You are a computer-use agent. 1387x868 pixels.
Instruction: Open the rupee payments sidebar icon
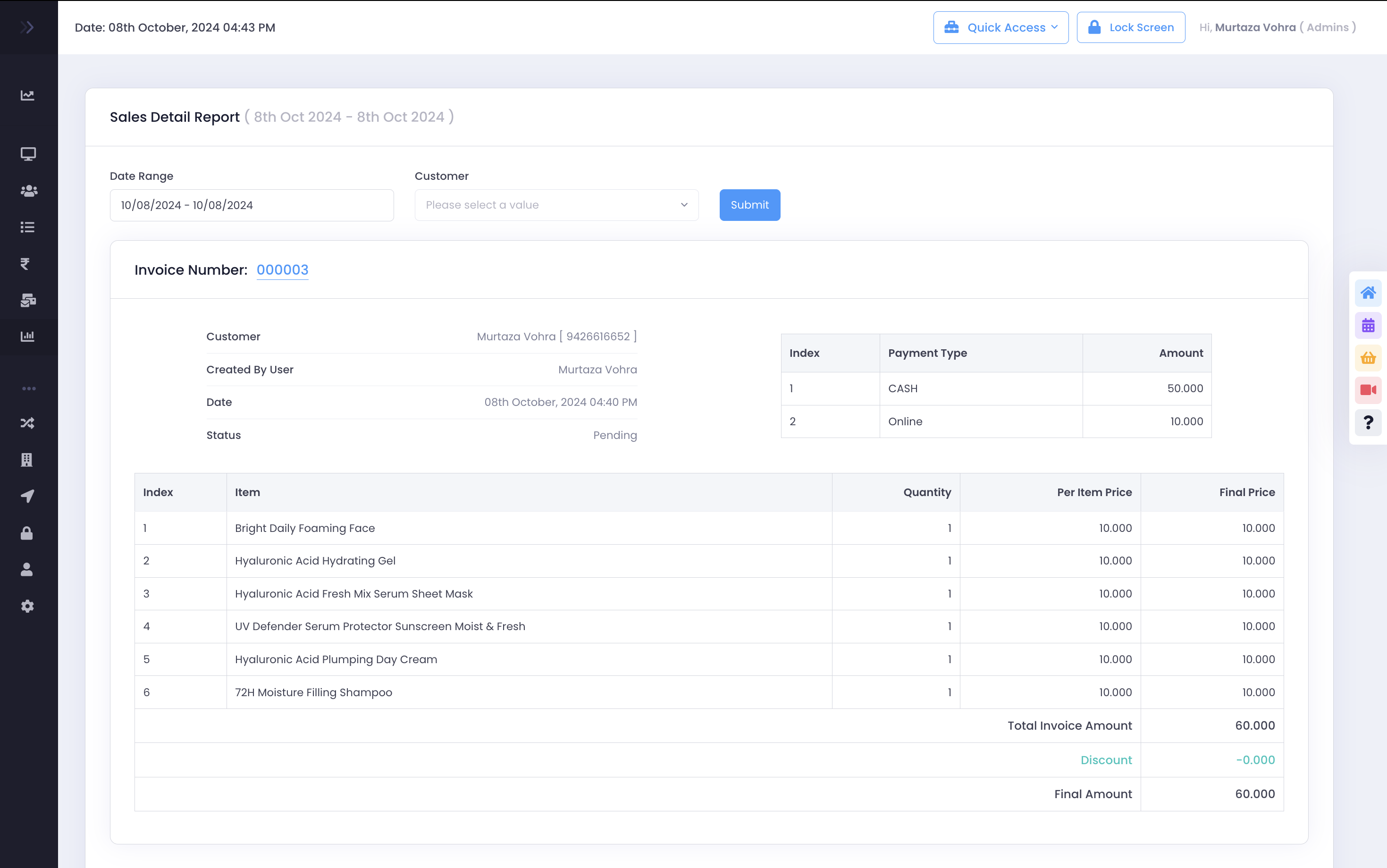coord(25,263)
